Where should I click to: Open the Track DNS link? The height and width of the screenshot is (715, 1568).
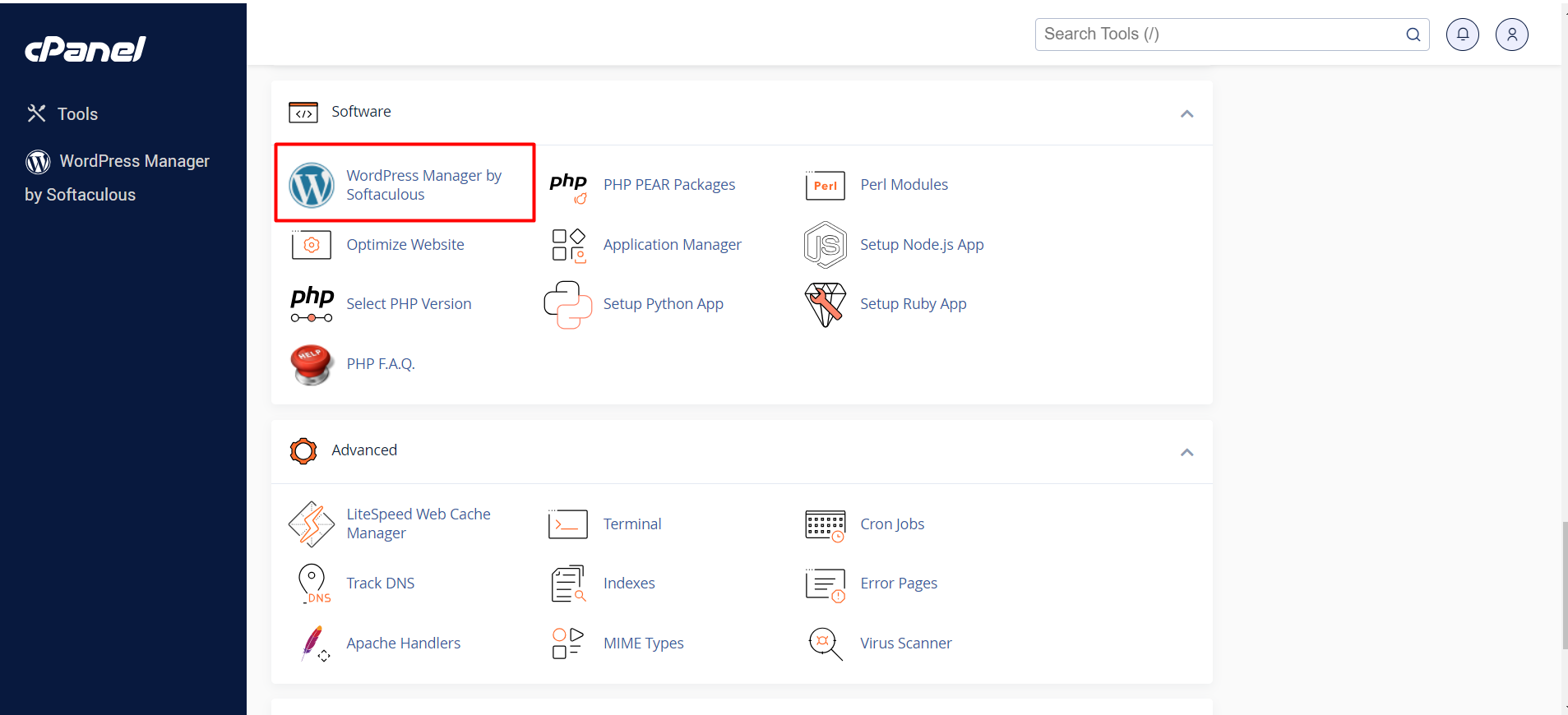pos(381,584)
